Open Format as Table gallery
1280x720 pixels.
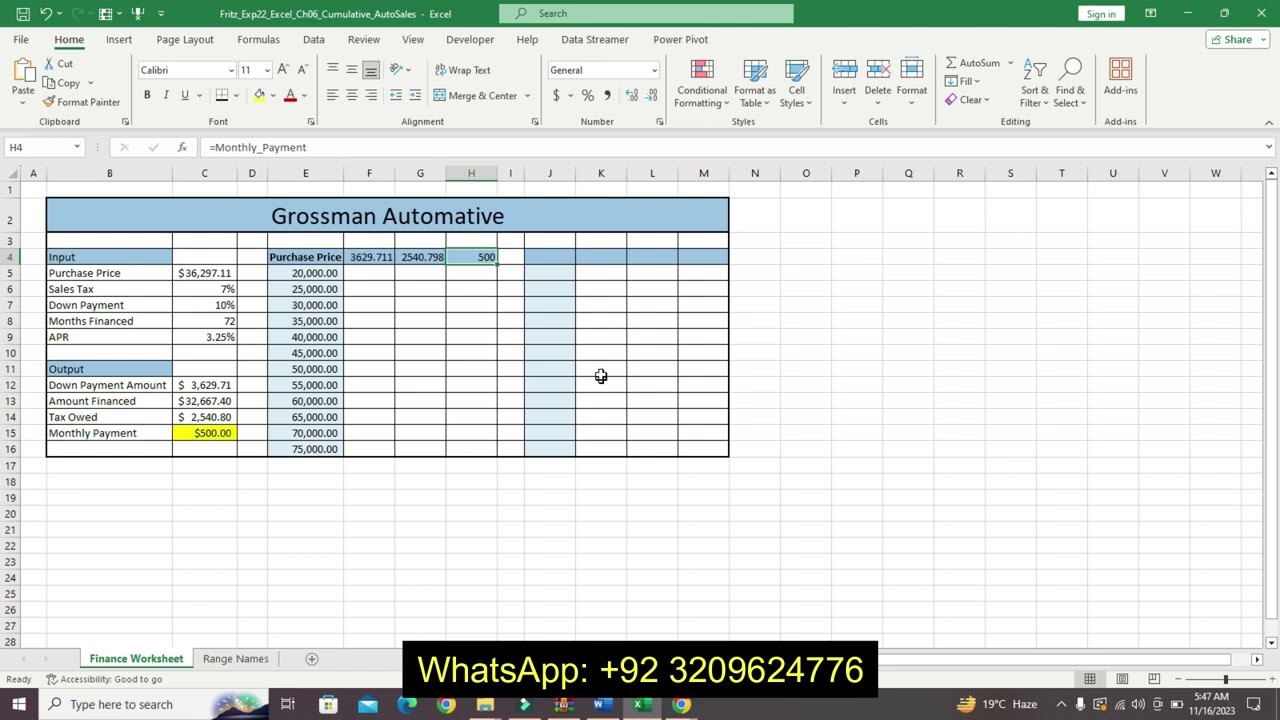click(755, 84)
